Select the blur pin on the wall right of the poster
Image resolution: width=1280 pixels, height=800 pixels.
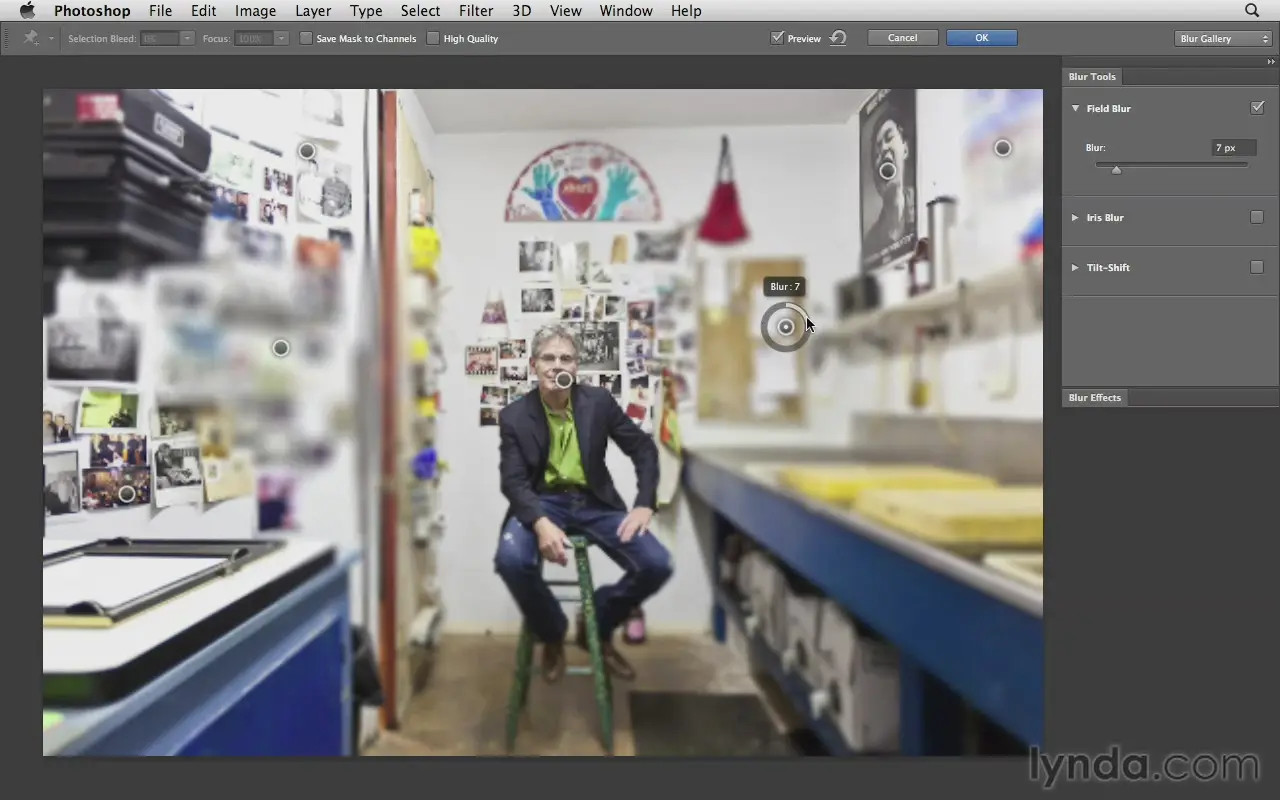(1002, 148)
